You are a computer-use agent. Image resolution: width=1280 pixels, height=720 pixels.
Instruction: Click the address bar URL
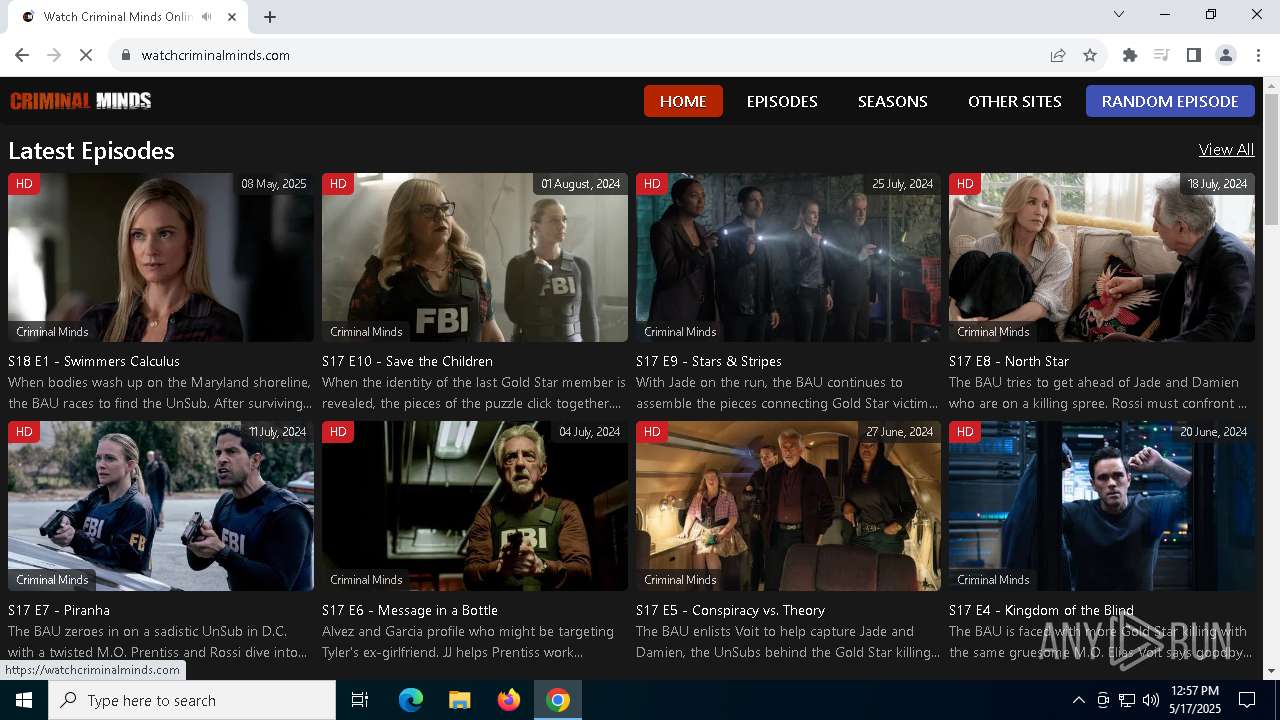click(216, 55)
